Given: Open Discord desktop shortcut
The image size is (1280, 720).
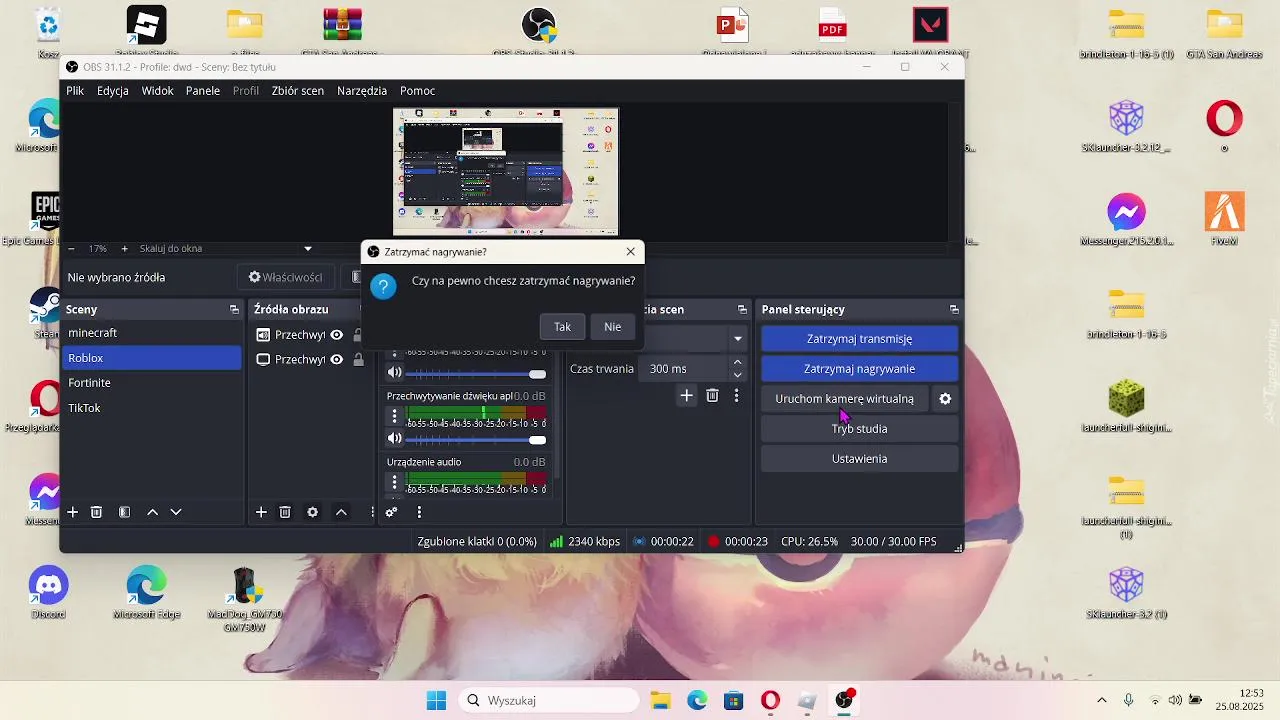Looking at the screenshot, I should (47, 592).
